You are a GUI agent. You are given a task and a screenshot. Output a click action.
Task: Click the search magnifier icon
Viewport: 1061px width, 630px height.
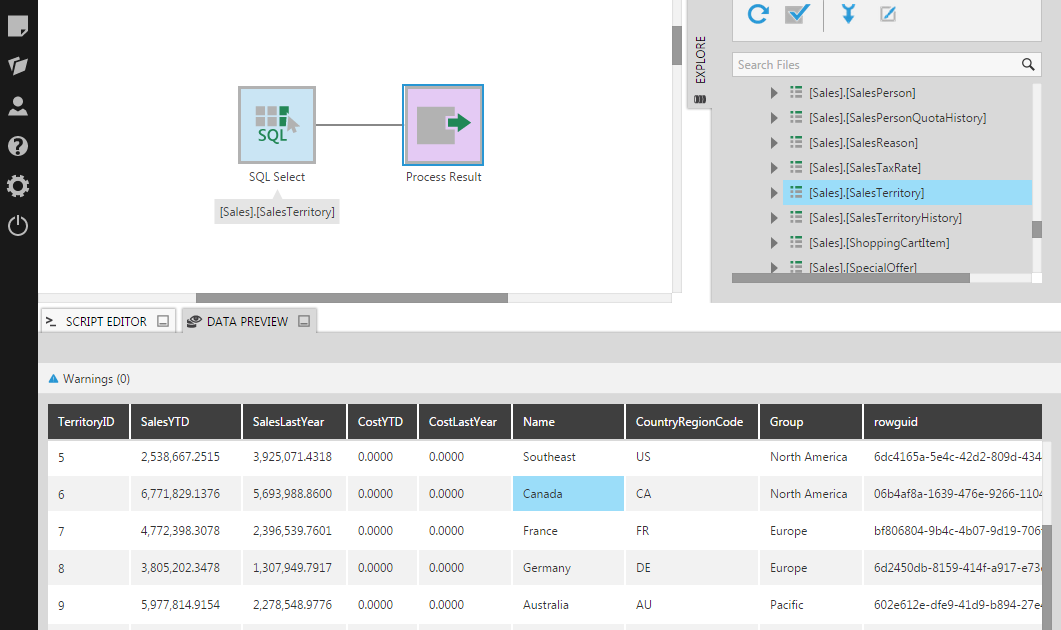tap(1028, 64)
